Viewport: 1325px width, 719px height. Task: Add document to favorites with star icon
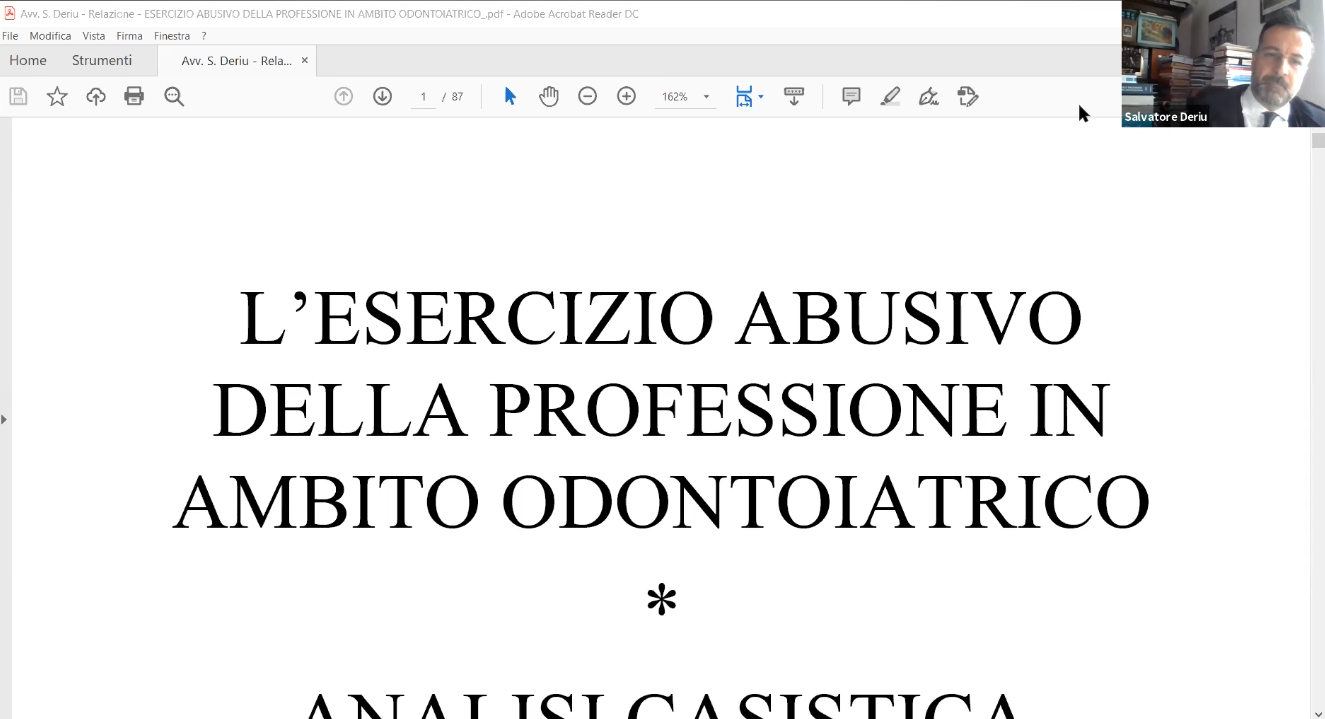click(x=57, y=96)
